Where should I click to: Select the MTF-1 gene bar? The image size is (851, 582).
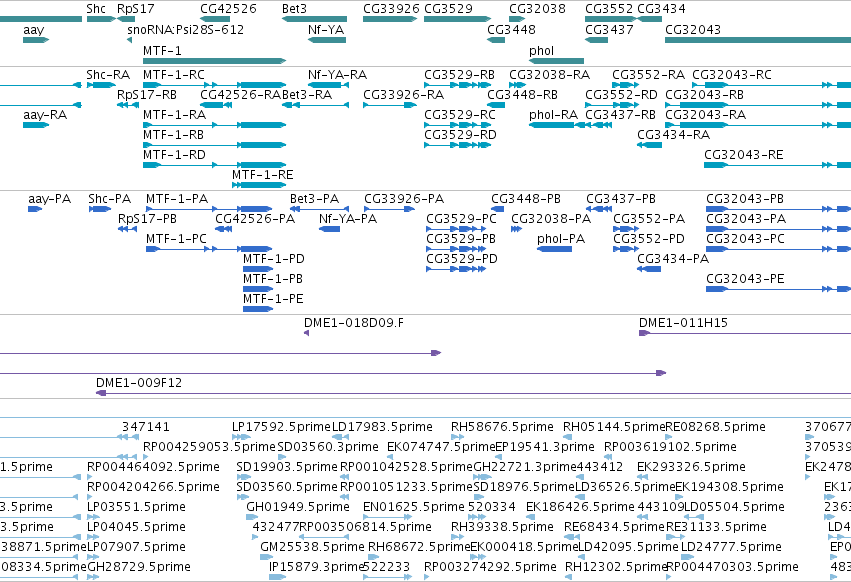tap(214, 61)
